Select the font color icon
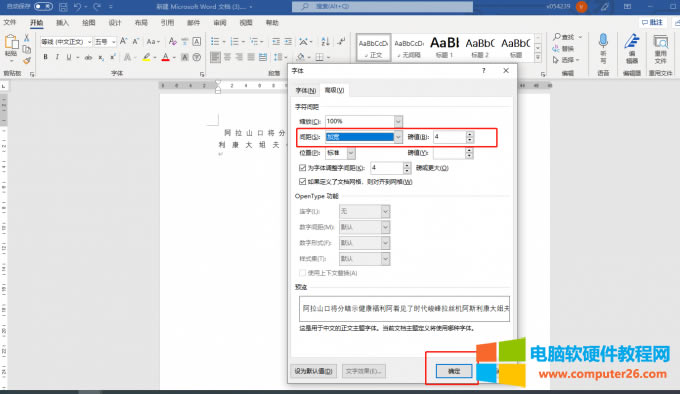The height and width of the screenshot is (394, 680). (166, 57)
